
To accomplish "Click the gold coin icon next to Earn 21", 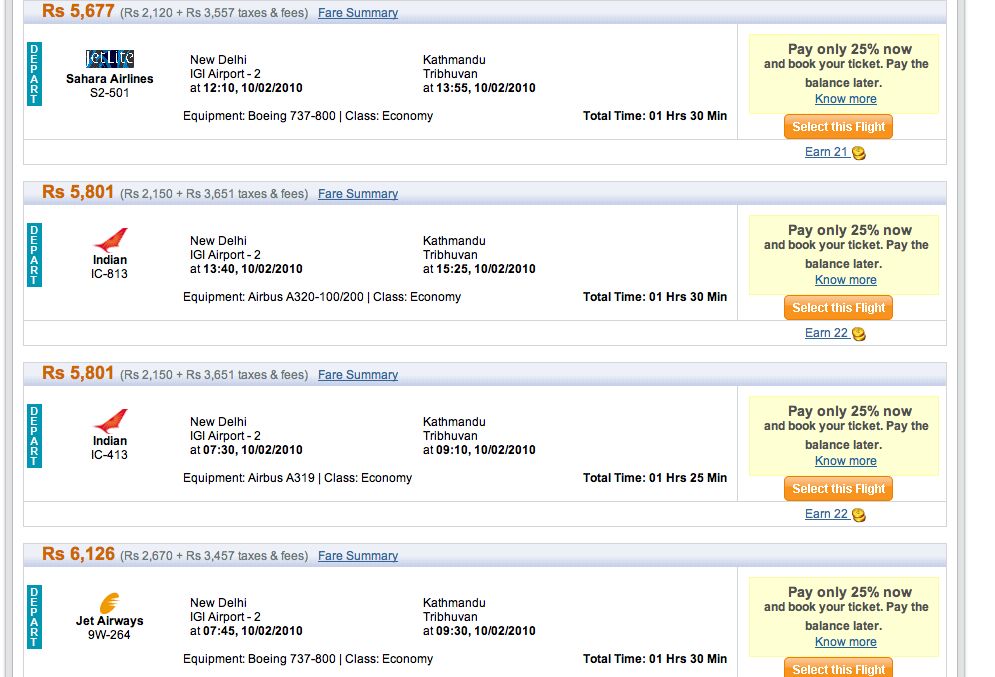I will tap(859, 153).
